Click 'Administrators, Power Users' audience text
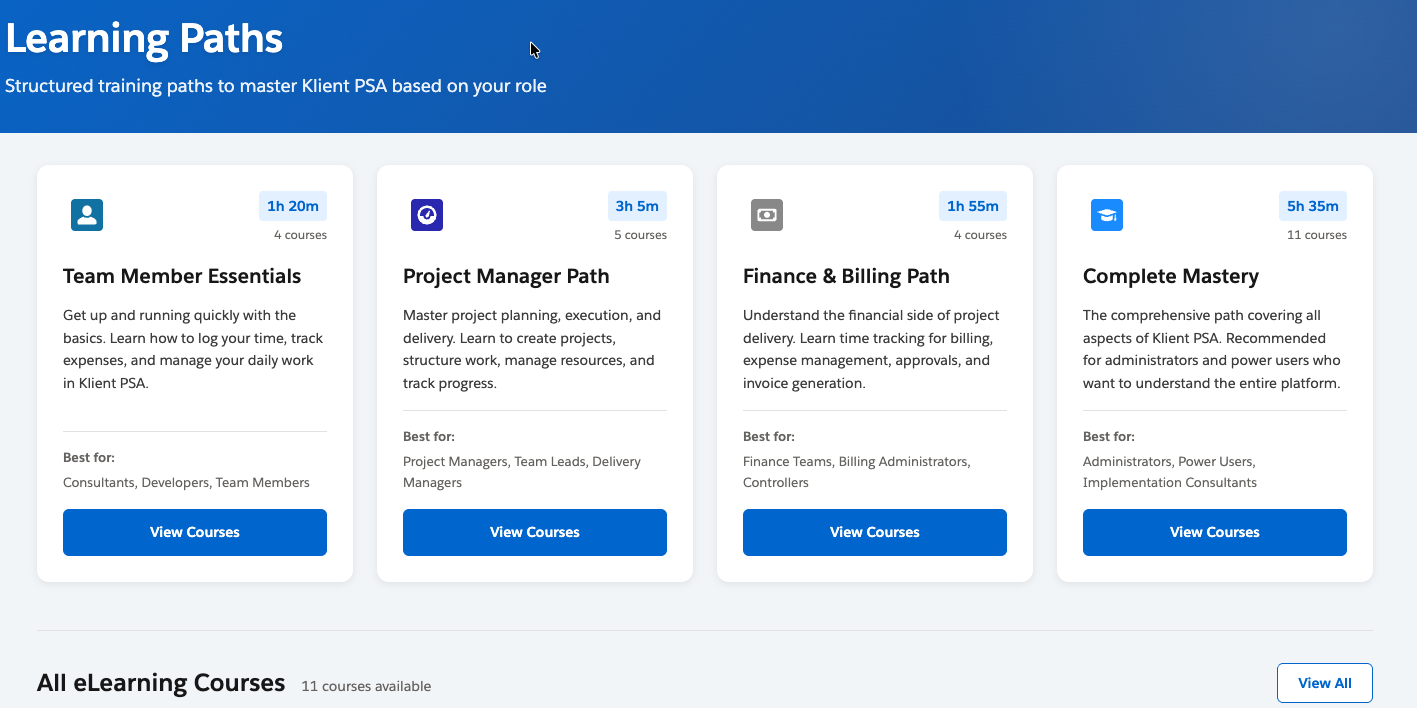Viewport: 1417px width, 708px height. click(1170, 472)
